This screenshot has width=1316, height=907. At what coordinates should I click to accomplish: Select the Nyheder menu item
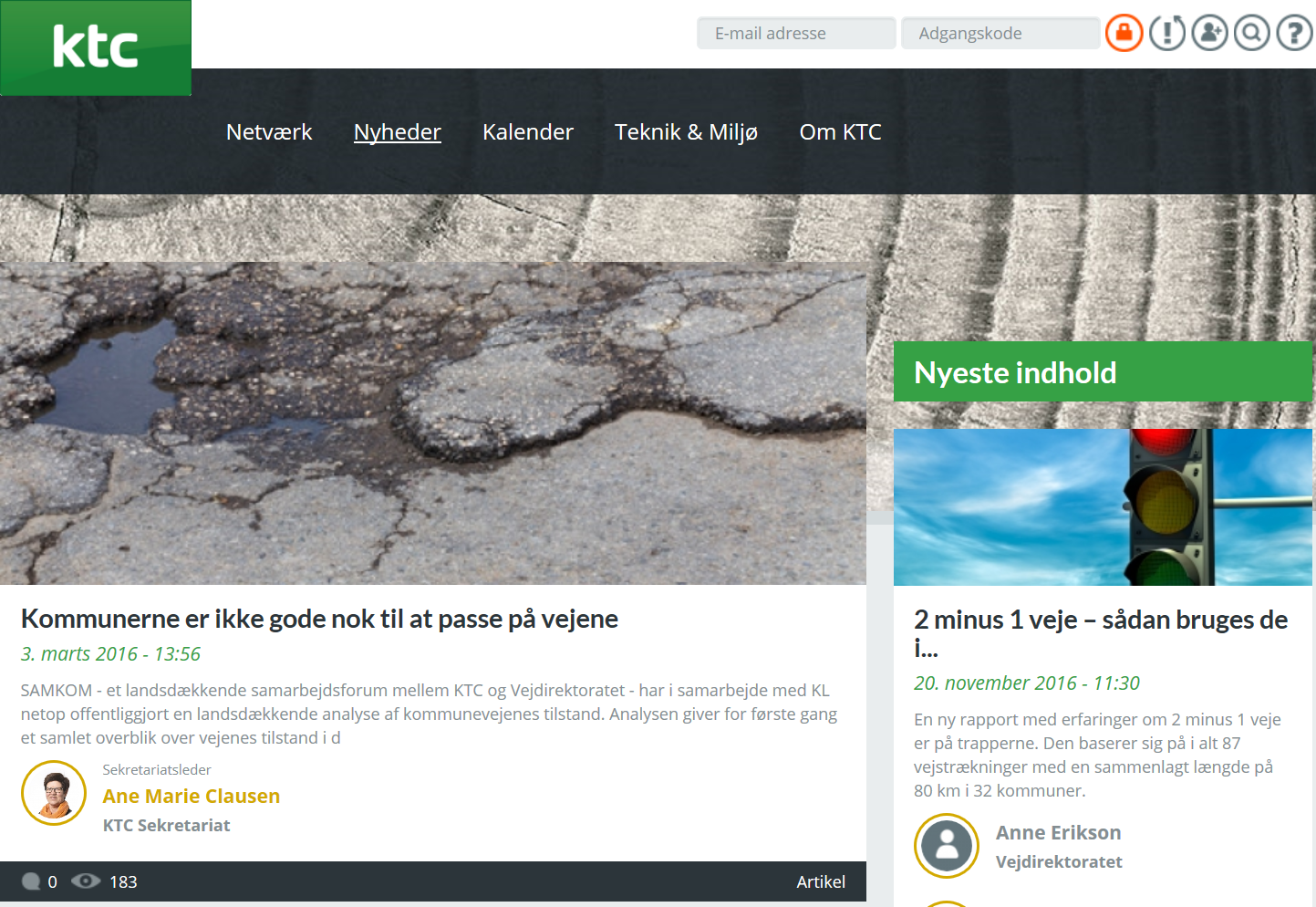(x=397, y=132)
